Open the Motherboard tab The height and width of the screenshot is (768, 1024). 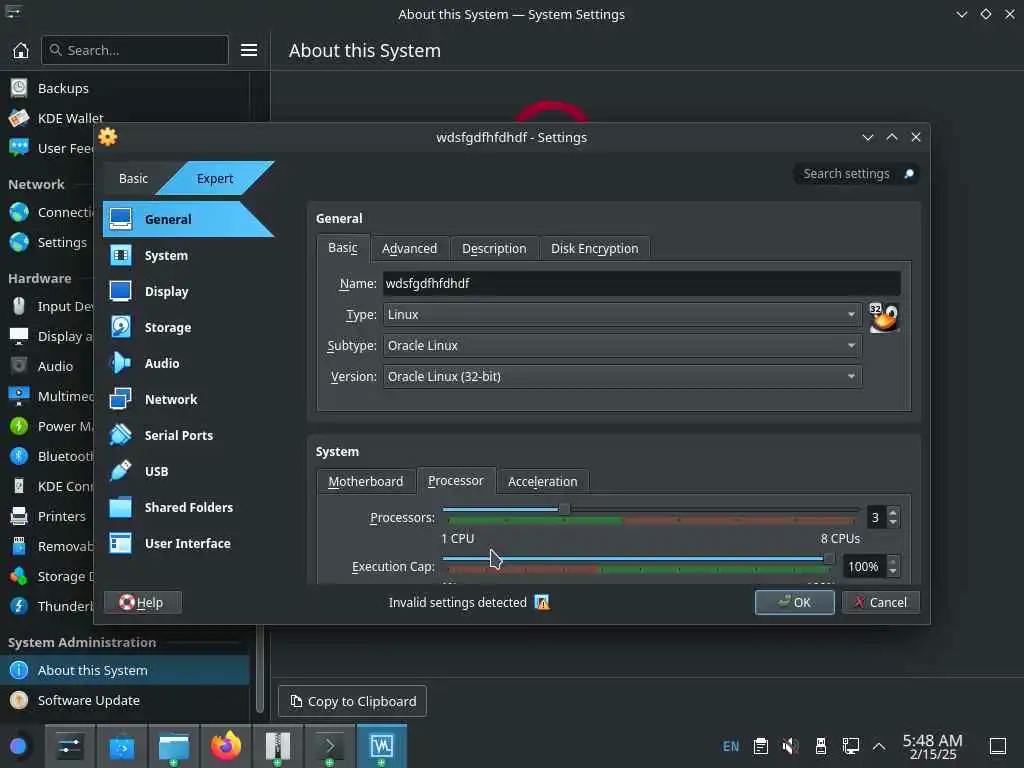tap(366, 481)
